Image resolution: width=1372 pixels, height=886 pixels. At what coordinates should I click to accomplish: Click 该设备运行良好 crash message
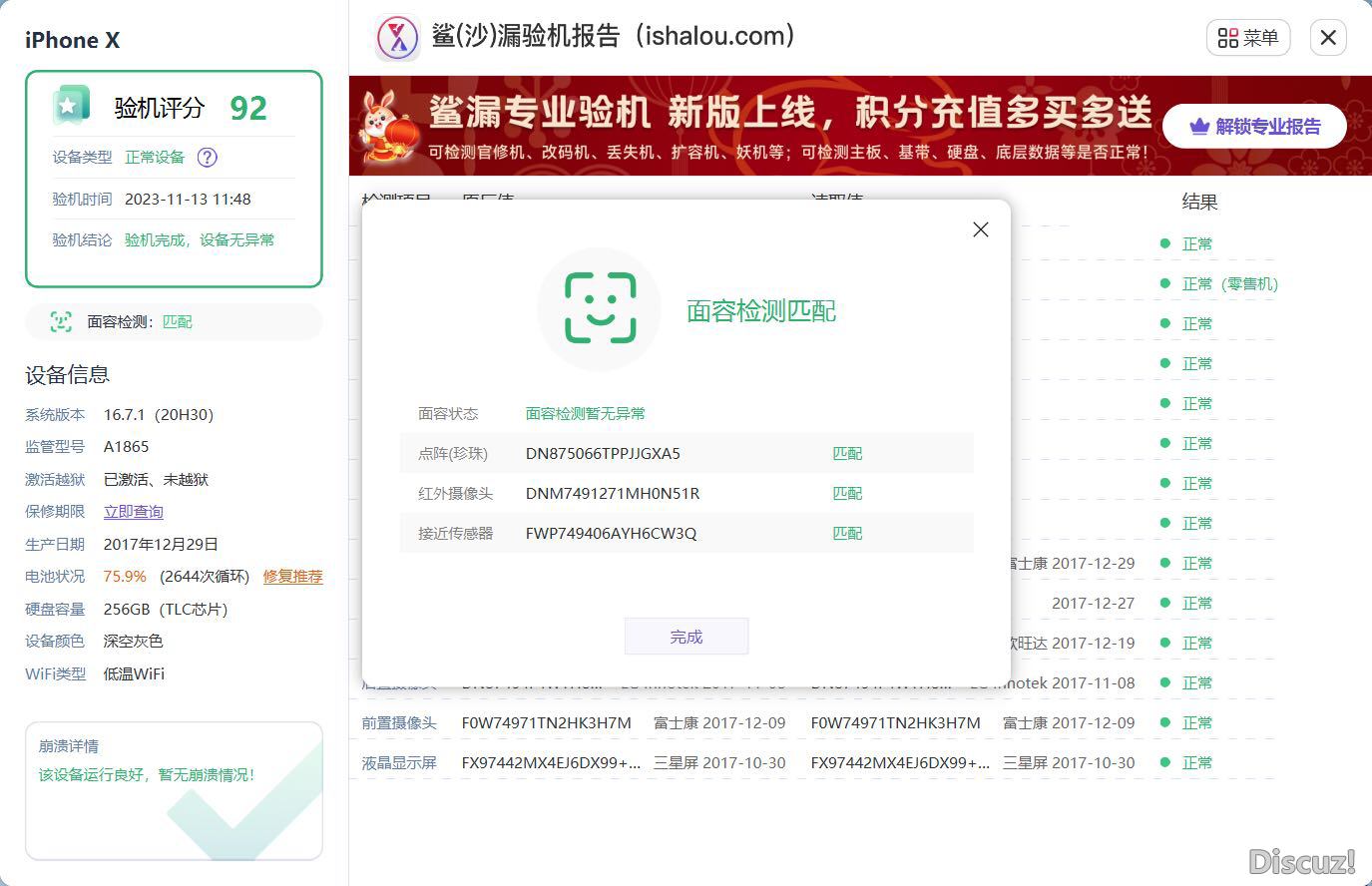(x=147, y=774)
